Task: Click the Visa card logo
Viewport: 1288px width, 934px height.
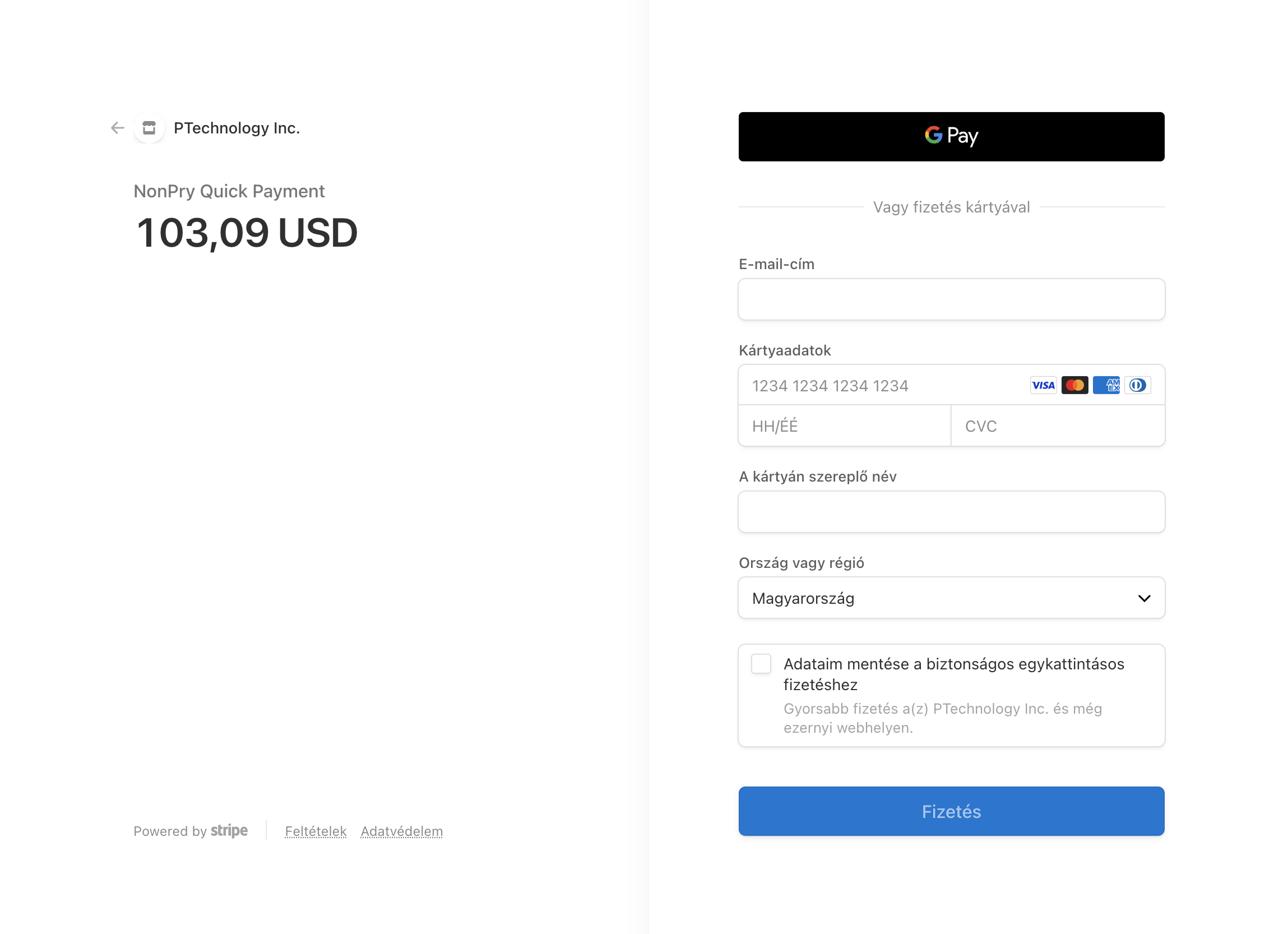Action: 1043,385
